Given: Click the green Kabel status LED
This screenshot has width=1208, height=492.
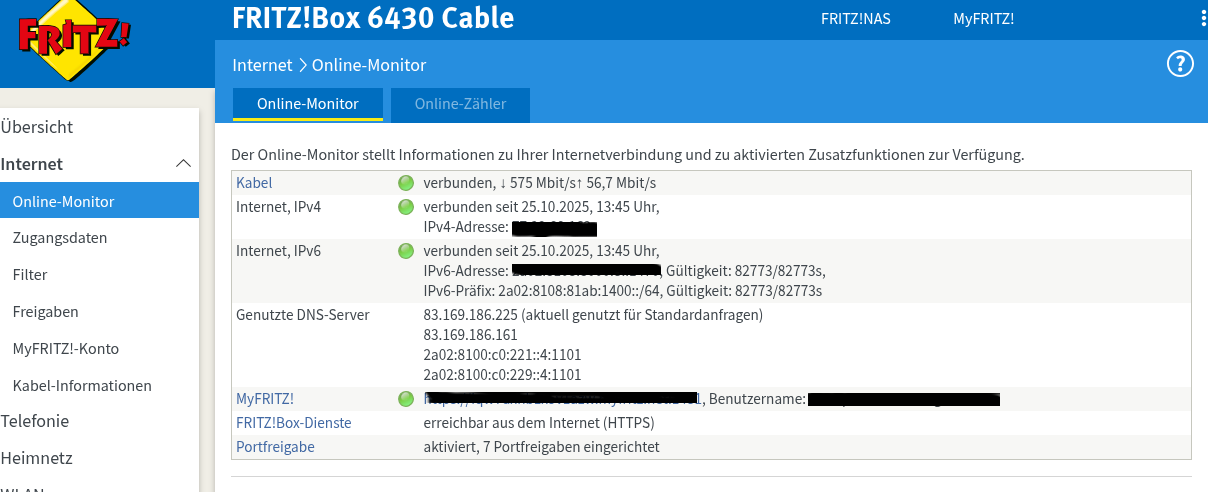Looking at the screenshot, I should 405,183.
